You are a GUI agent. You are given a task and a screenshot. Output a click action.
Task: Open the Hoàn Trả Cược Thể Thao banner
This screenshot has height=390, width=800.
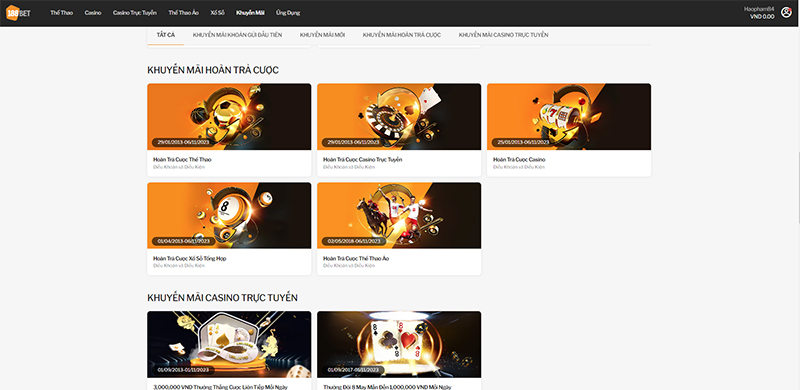click(229, 117)
